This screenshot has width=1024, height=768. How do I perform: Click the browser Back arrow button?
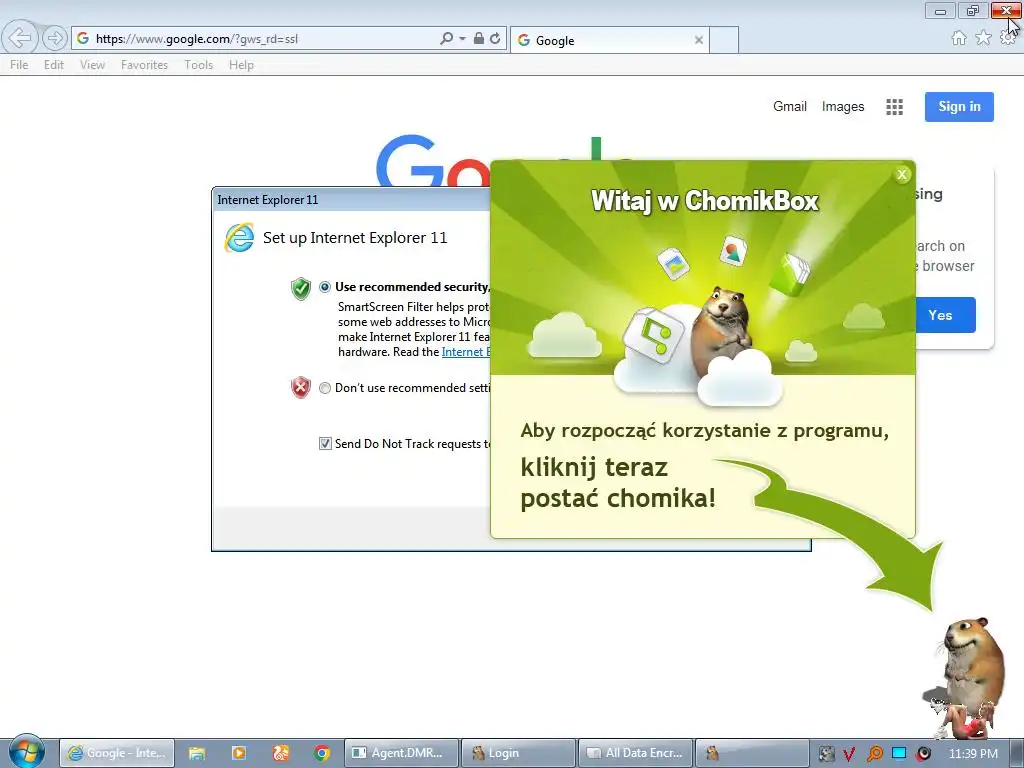[20, 38]
